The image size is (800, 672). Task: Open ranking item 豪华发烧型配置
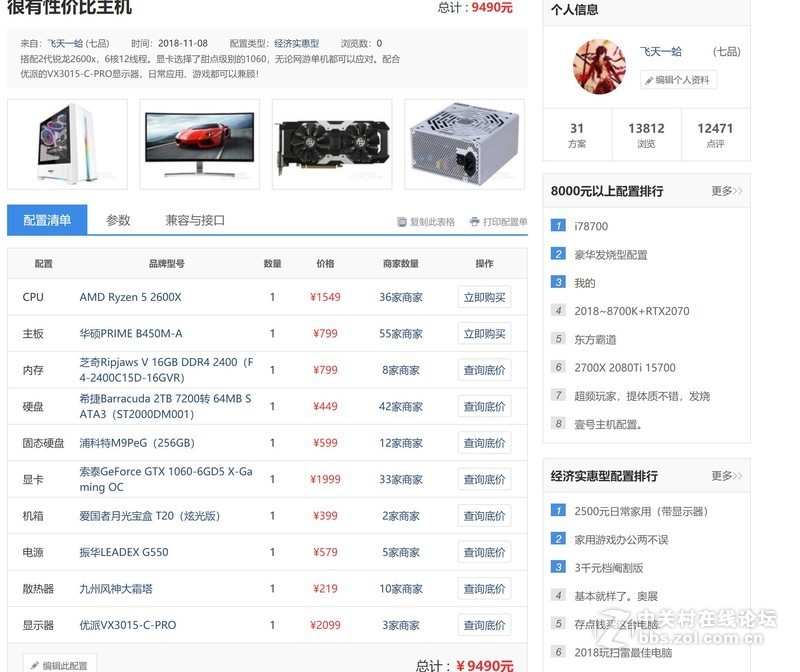[611, 255]
